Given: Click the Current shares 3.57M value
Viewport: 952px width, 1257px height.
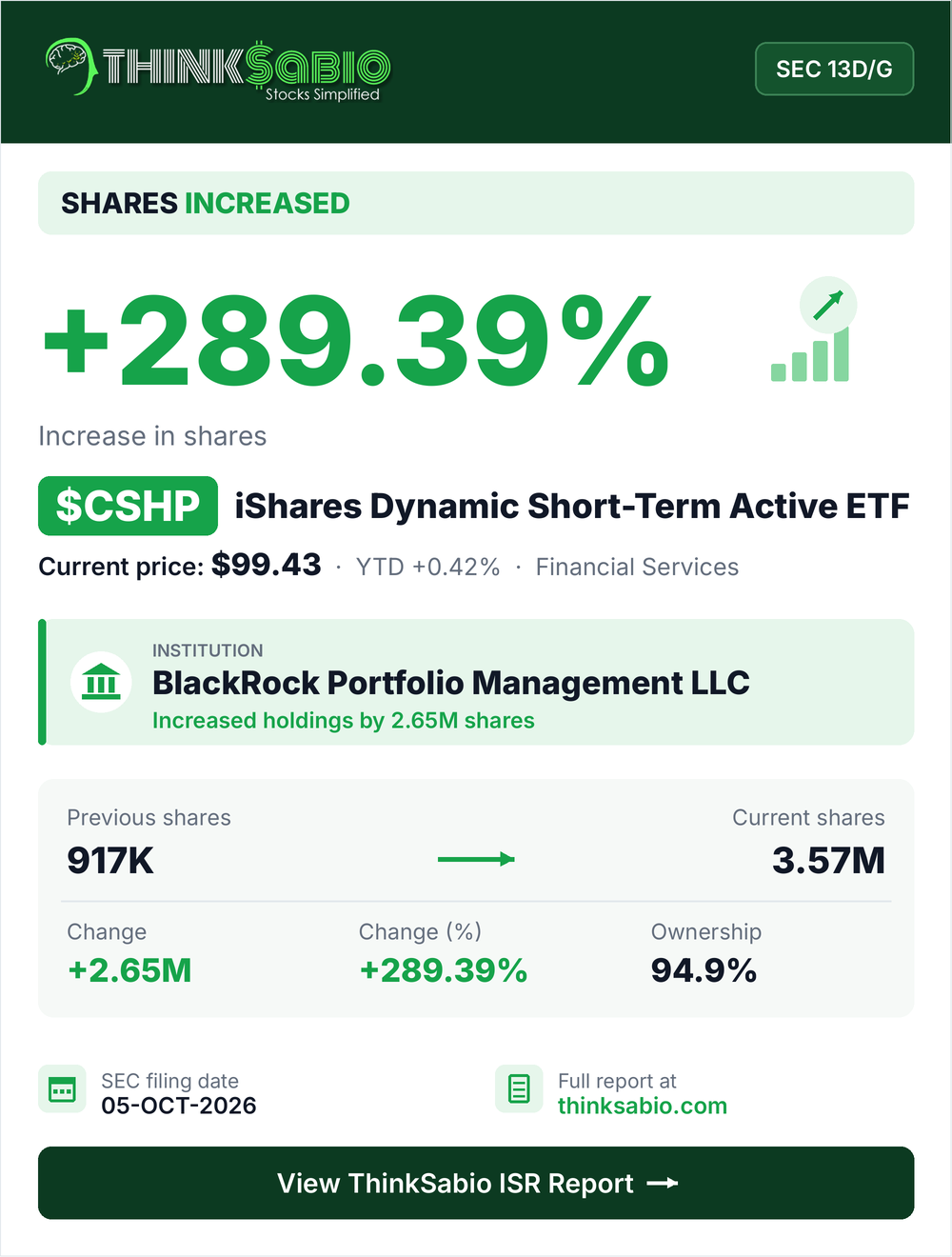Looking at the screenshot, I should coord(828,861).
